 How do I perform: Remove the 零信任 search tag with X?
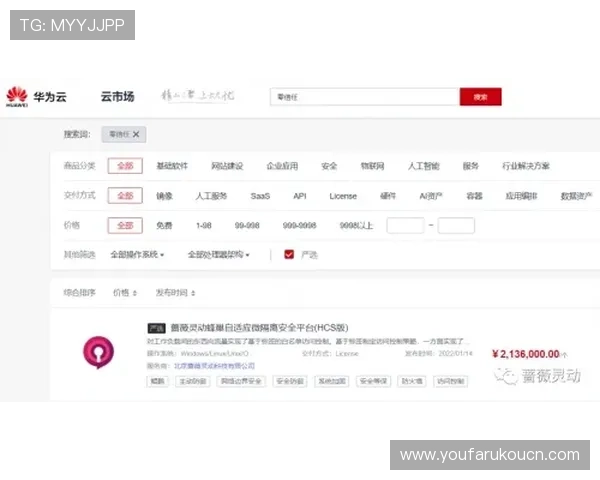[136, 134]
